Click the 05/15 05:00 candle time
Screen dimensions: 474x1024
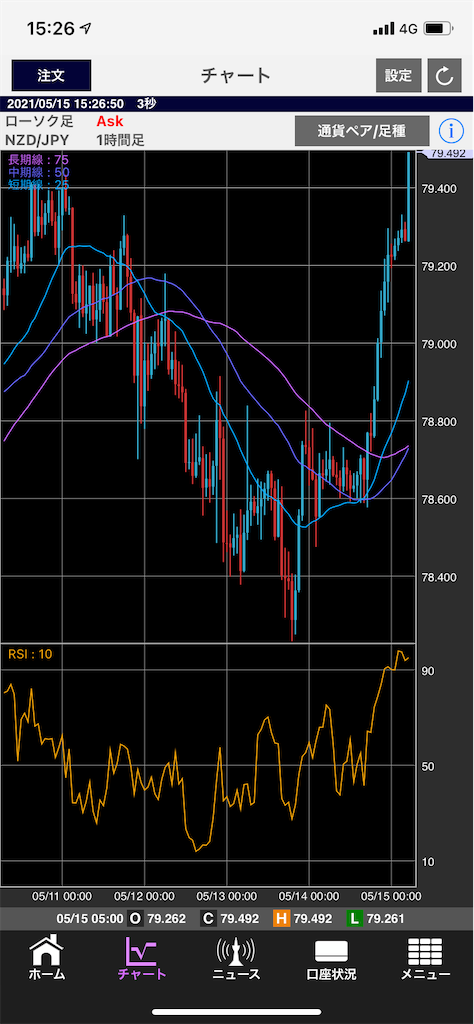tap(89, 919)
